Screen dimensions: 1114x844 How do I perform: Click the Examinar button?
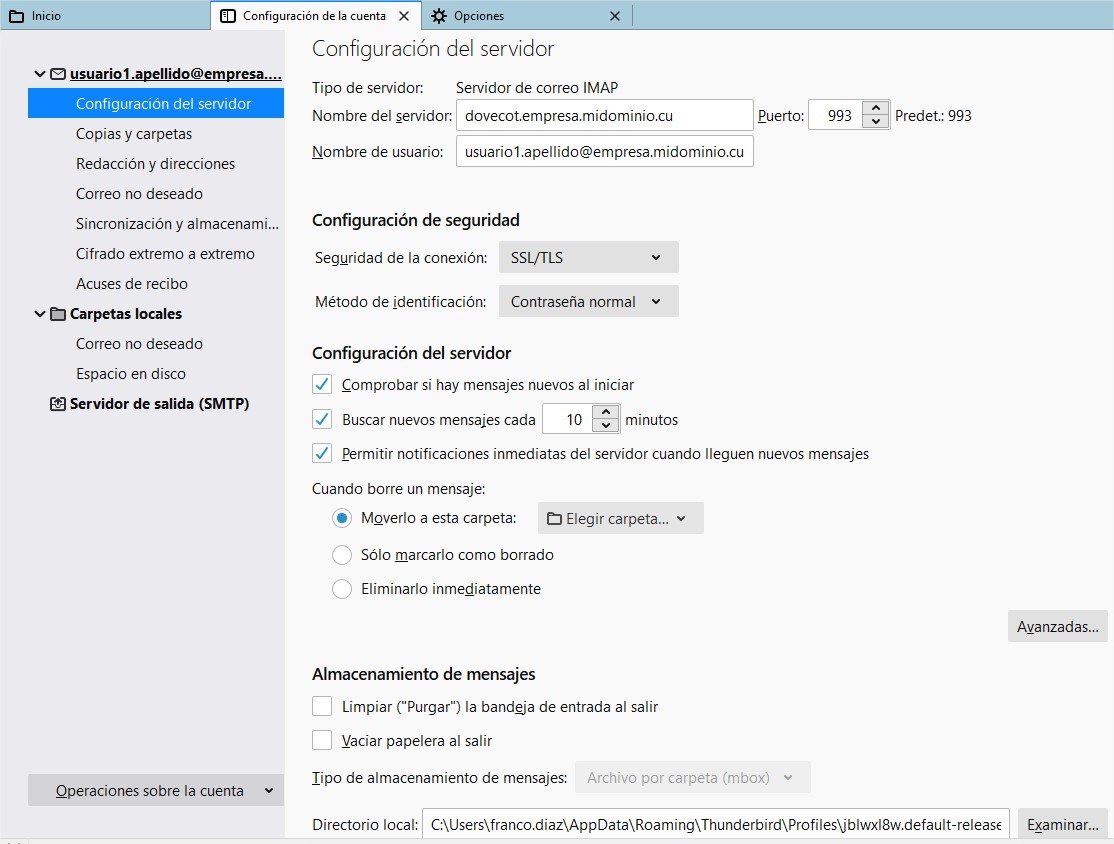[1062, 824]
